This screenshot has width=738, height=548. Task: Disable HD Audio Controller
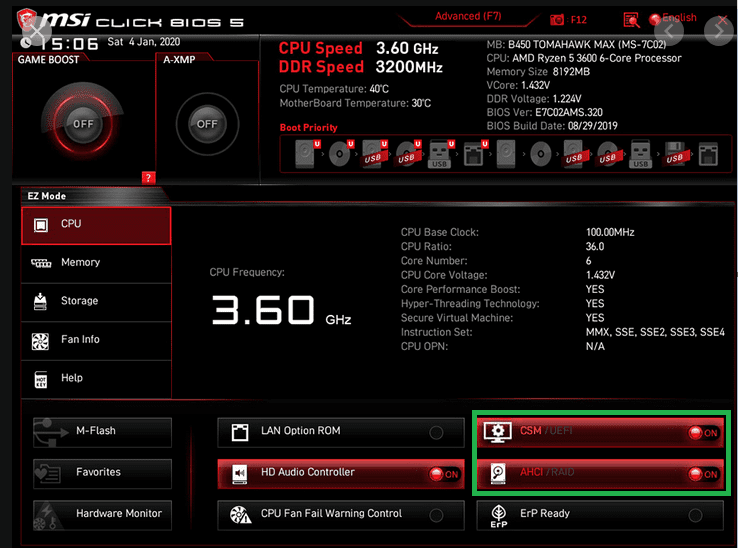[341, 474]
